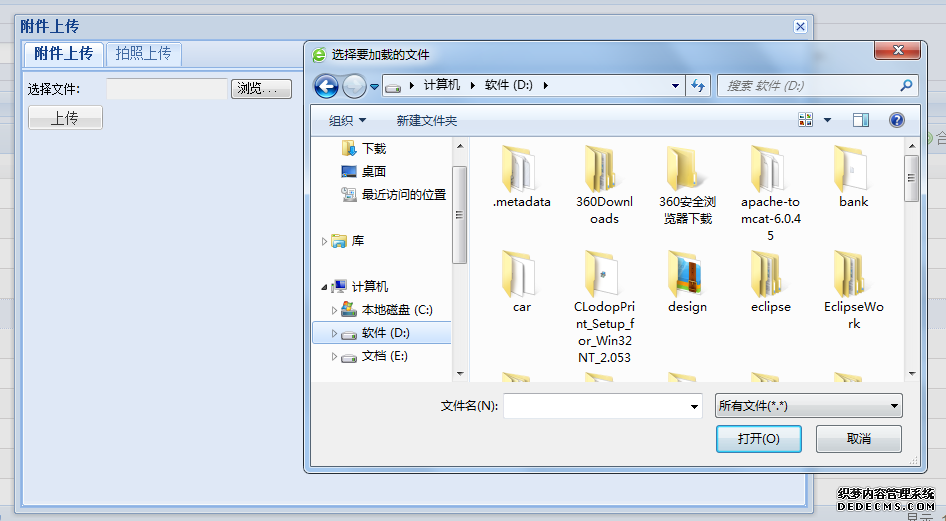
Task: Collapse the 计算机 tree node arrow
Action: [x=324, y=287]
